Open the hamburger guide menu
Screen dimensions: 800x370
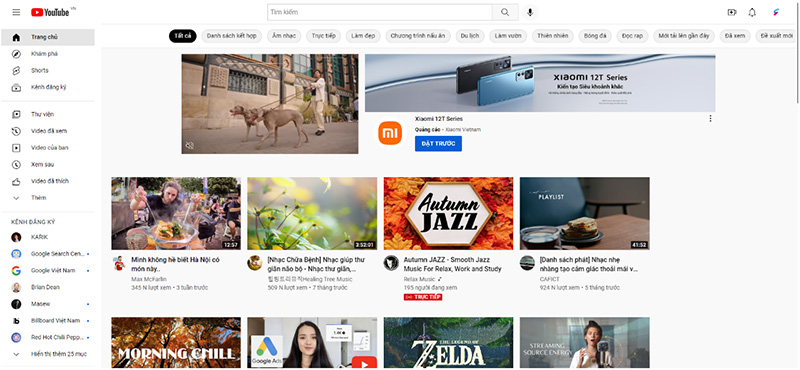point(16,12)
